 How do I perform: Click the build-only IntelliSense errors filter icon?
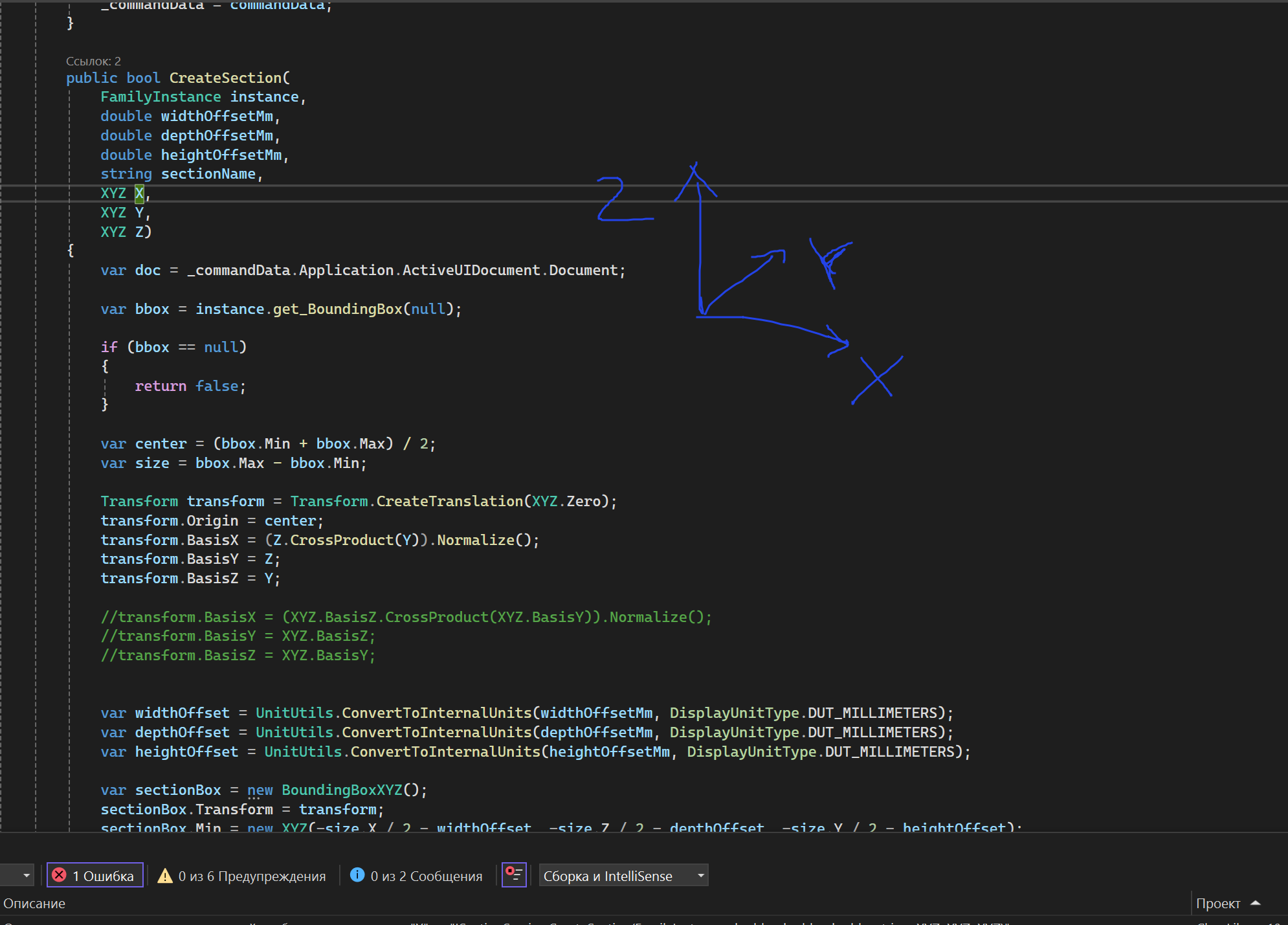coord(514,875)
